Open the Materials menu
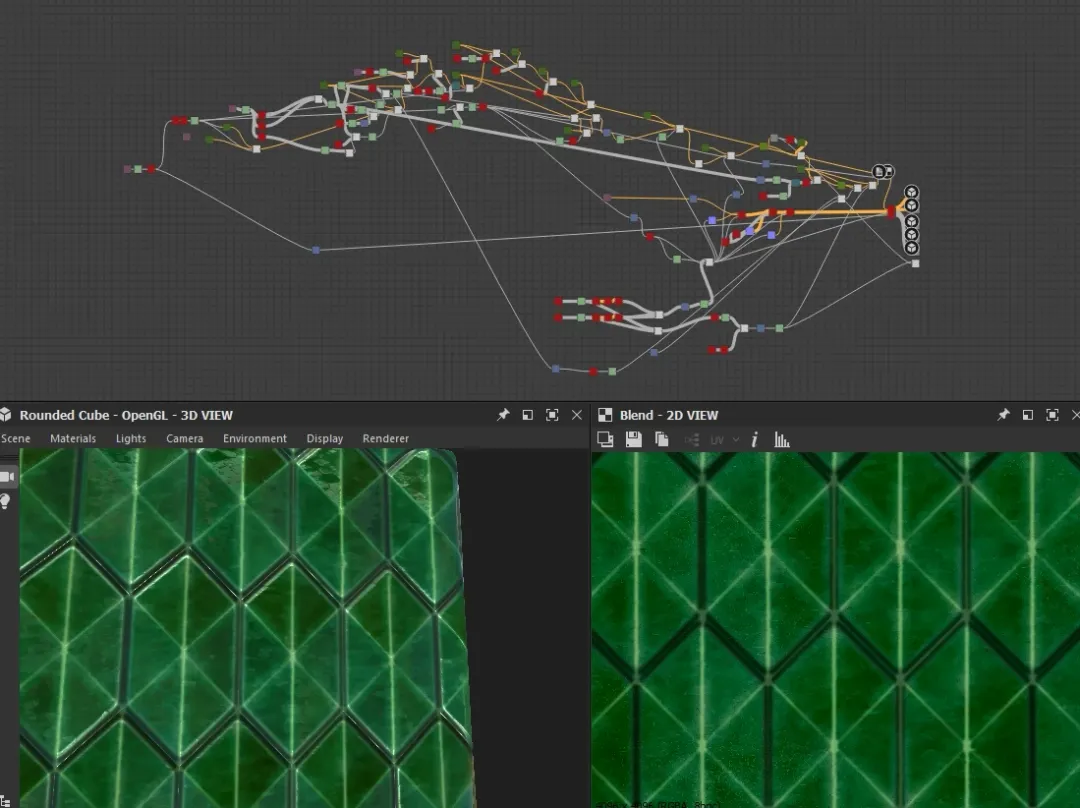 click(x=73, y=438)
